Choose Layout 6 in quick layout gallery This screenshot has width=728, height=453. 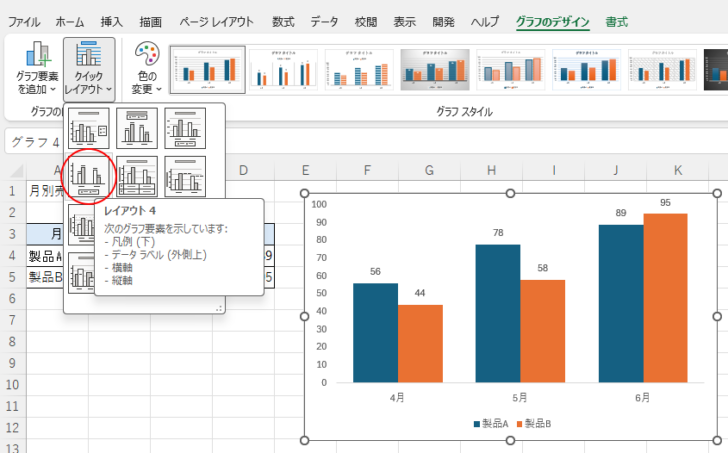tap(185, 176)
